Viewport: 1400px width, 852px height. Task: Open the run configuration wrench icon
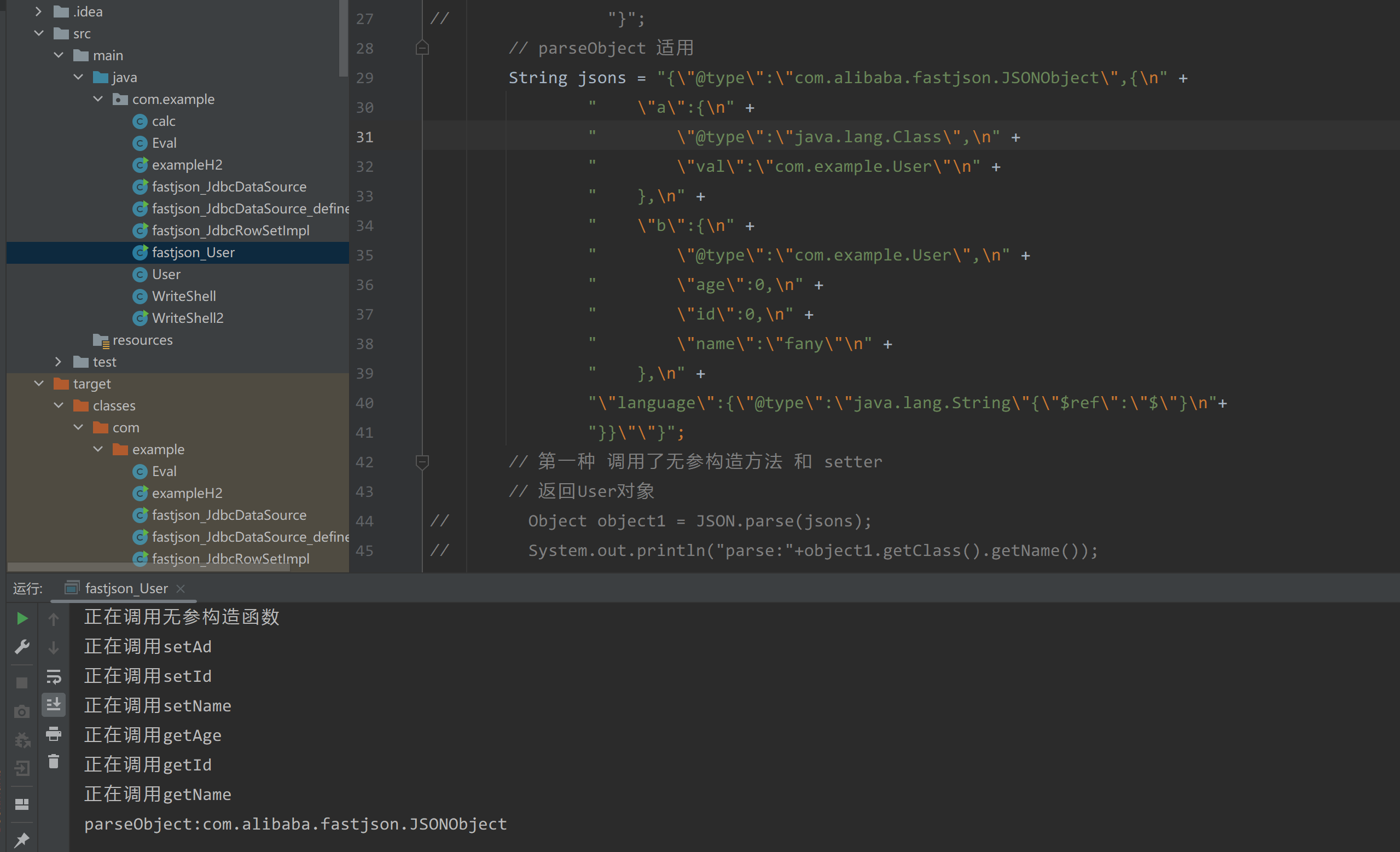point(21,646)
